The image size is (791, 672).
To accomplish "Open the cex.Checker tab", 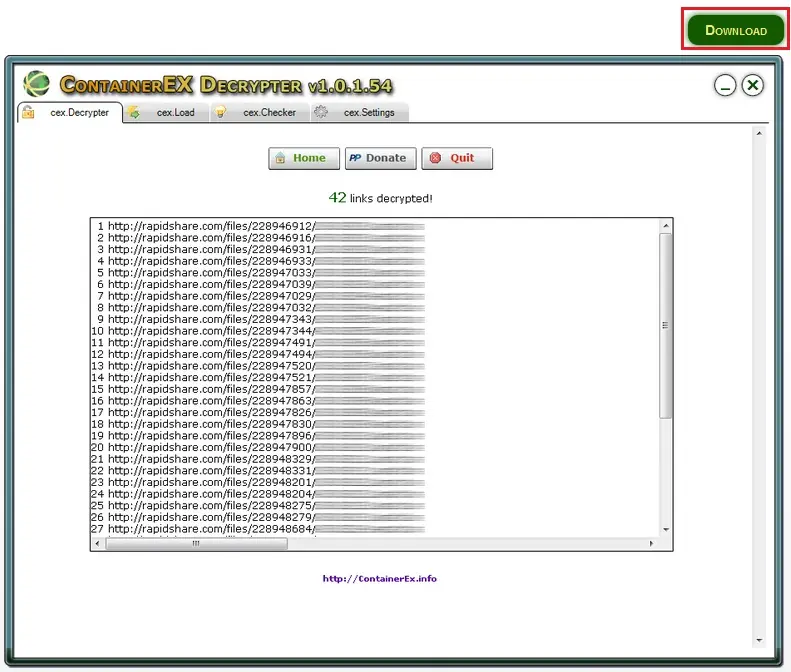I will click(x=260, y=112).
